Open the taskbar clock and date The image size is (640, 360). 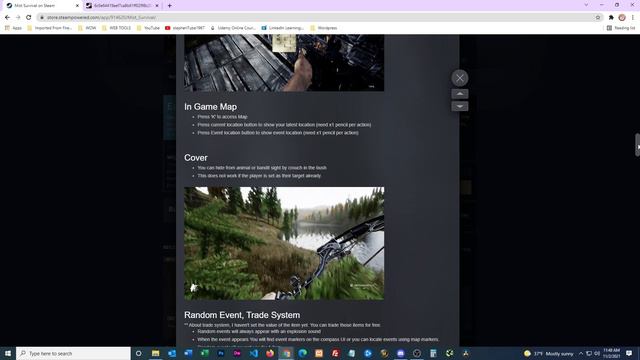pyautogui.click(x=611, y=353)
